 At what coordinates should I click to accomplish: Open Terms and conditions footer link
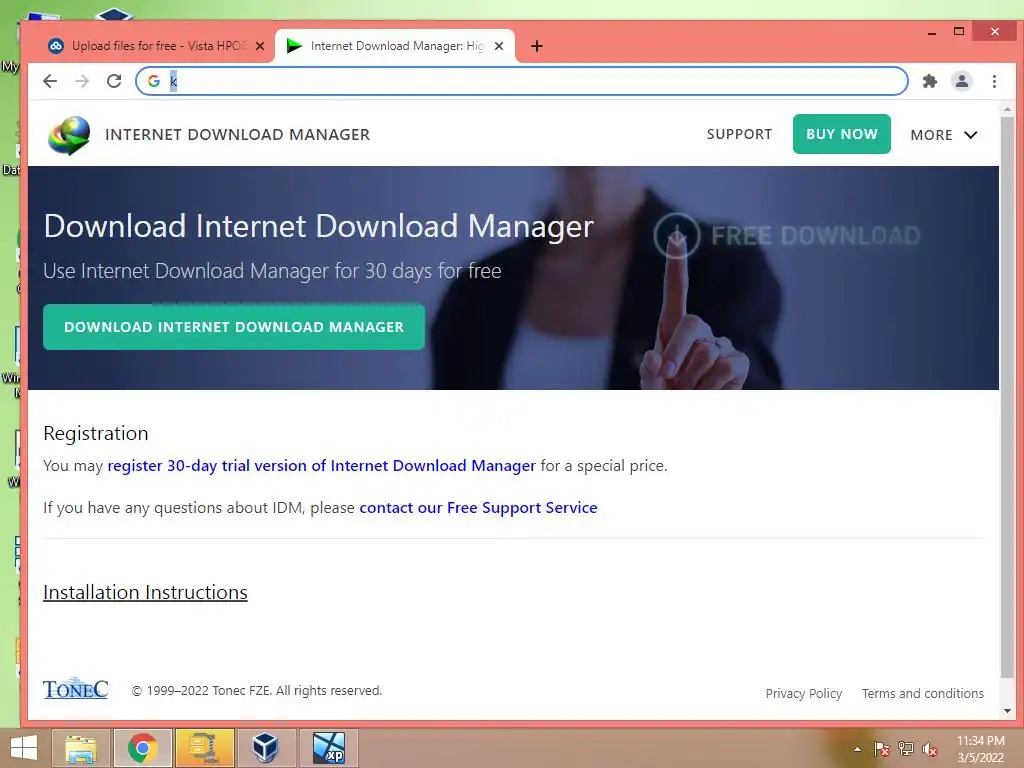(x=922, y=694)
